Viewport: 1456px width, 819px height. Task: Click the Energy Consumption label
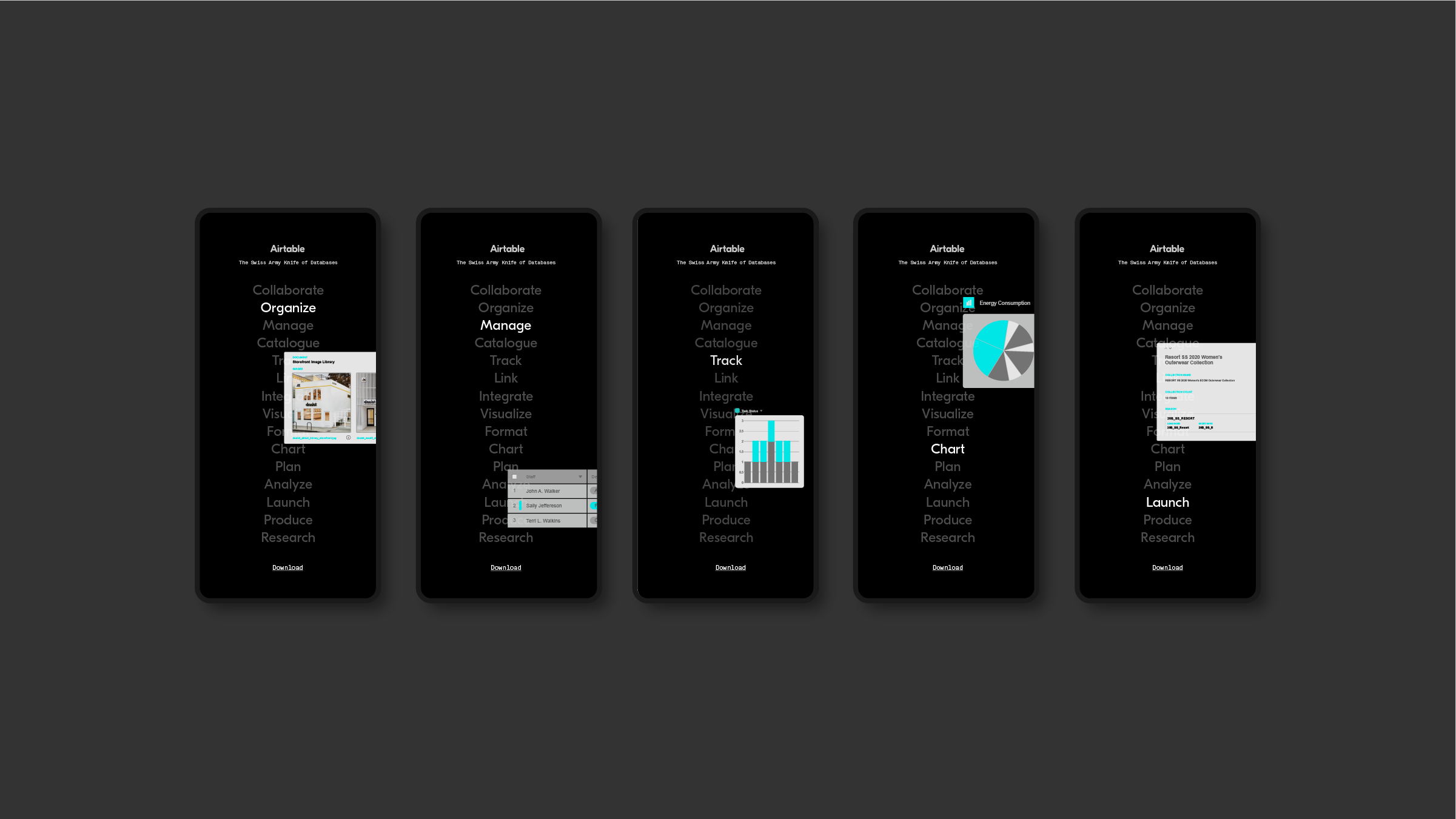click(1004, 303)
